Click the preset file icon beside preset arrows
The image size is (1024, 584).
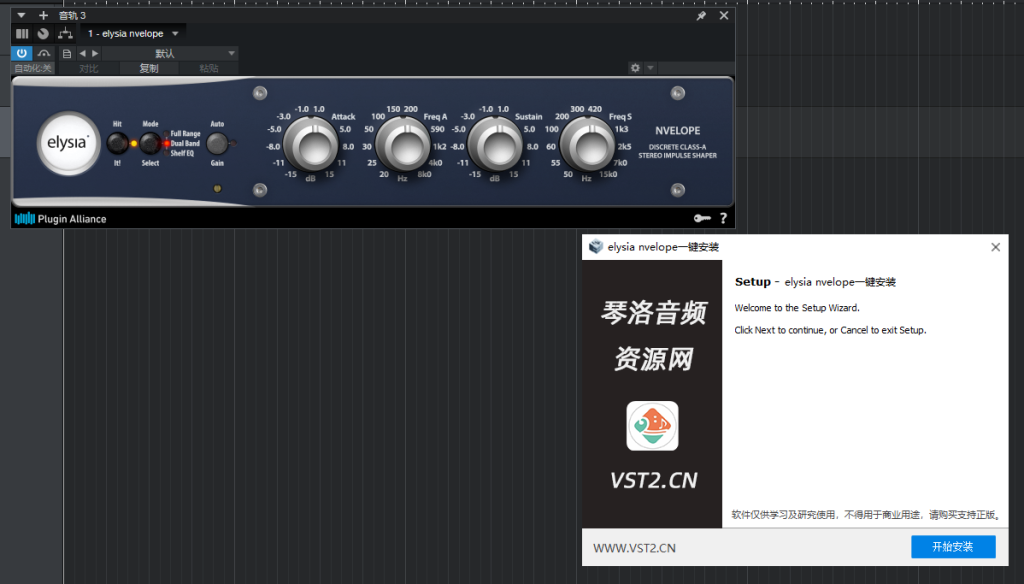[65, 53]
